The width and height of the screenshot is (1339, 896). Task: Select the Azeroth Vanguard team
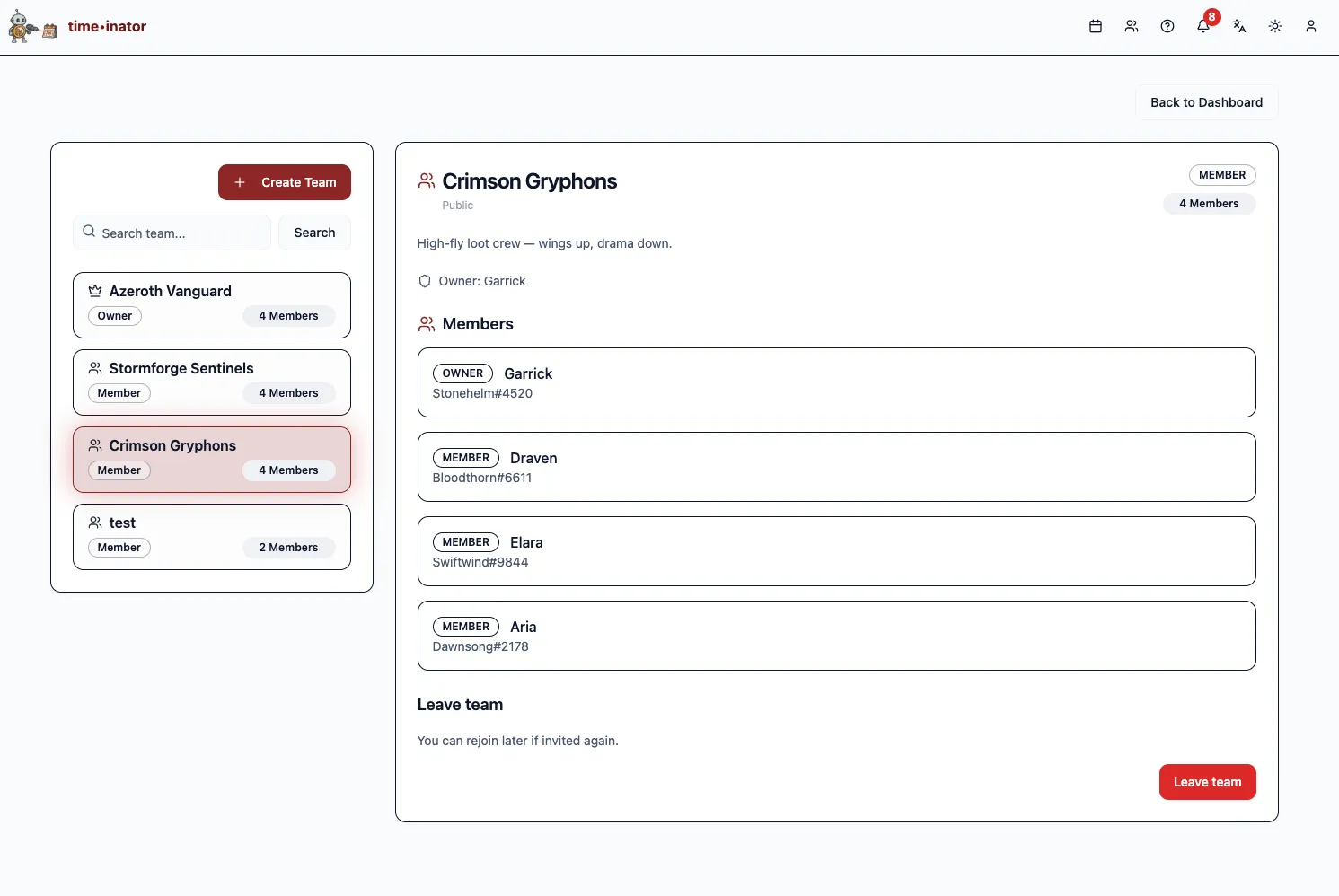tap(211, 304)
